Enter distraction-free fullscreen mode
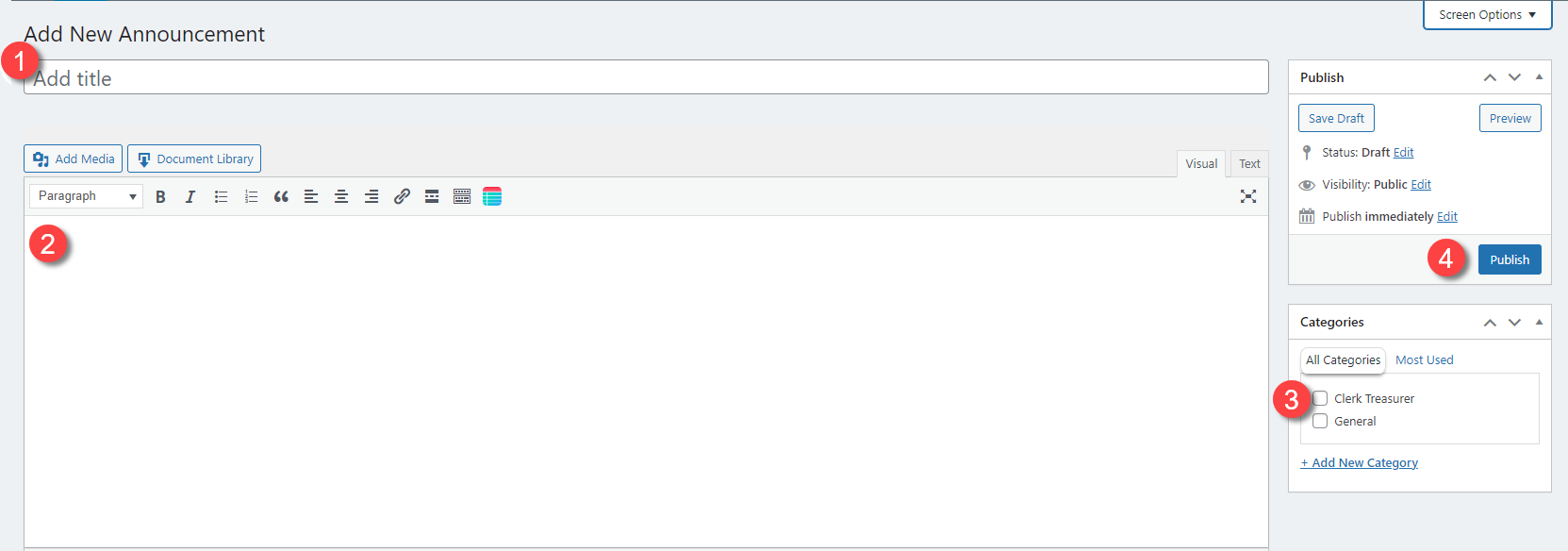 pos(1248,196)
